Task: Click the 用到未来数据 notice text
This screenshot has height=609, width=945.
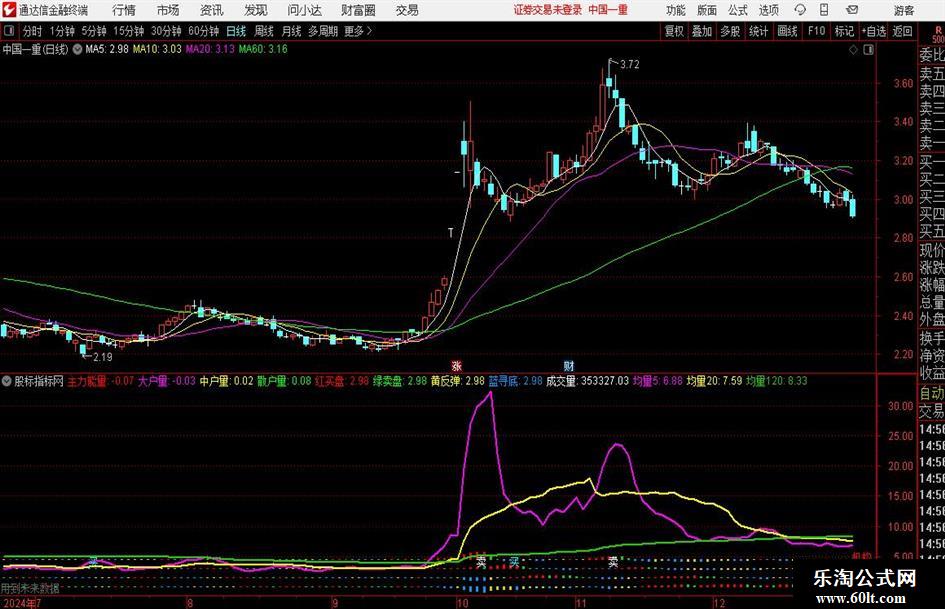Action: pyautogui.click(x=30, y=588)
